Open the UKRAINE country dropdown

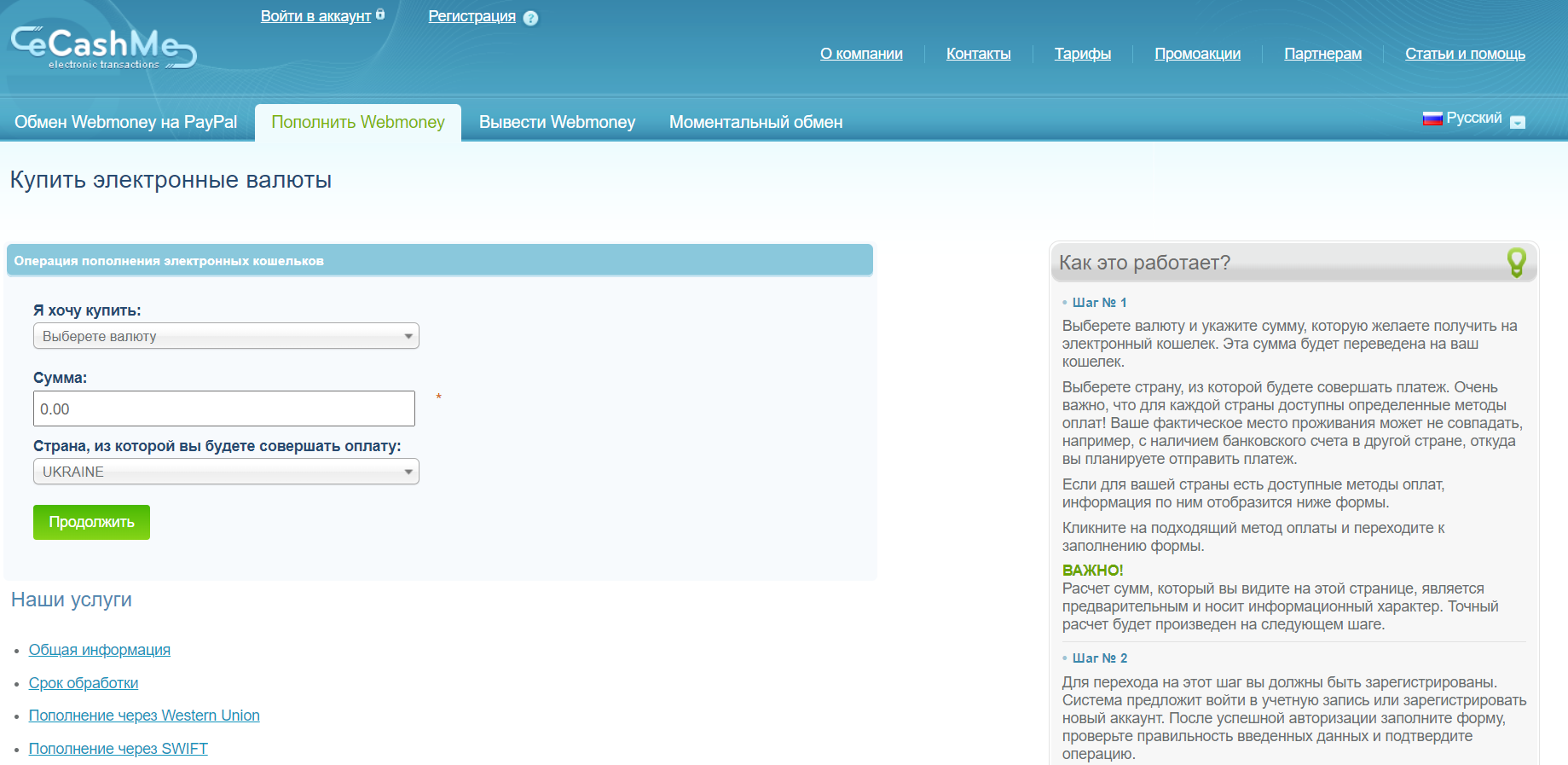(x=226, y=472)
